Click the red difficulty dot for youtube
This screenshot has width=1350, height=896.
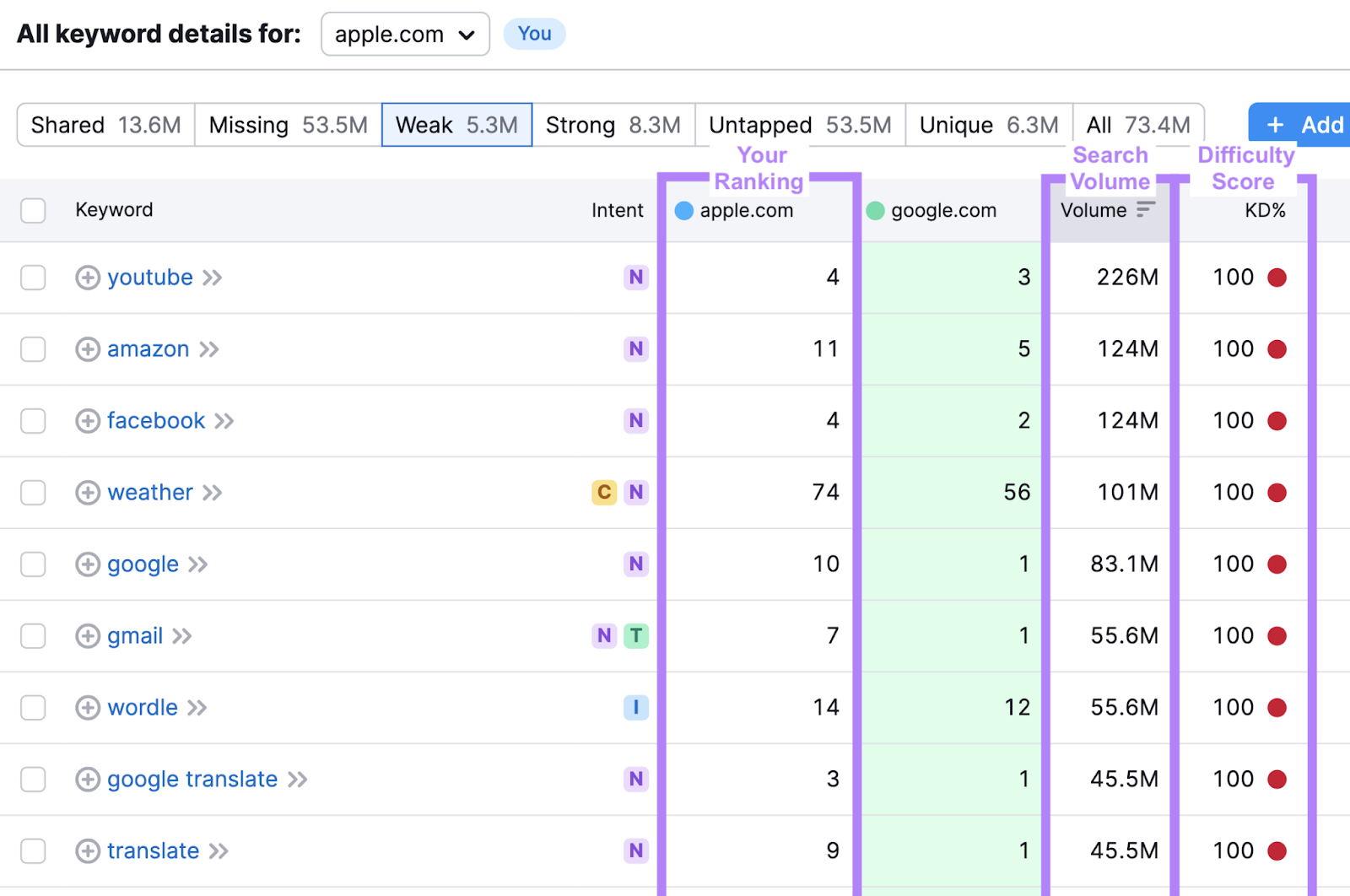tap(1278, 277)
